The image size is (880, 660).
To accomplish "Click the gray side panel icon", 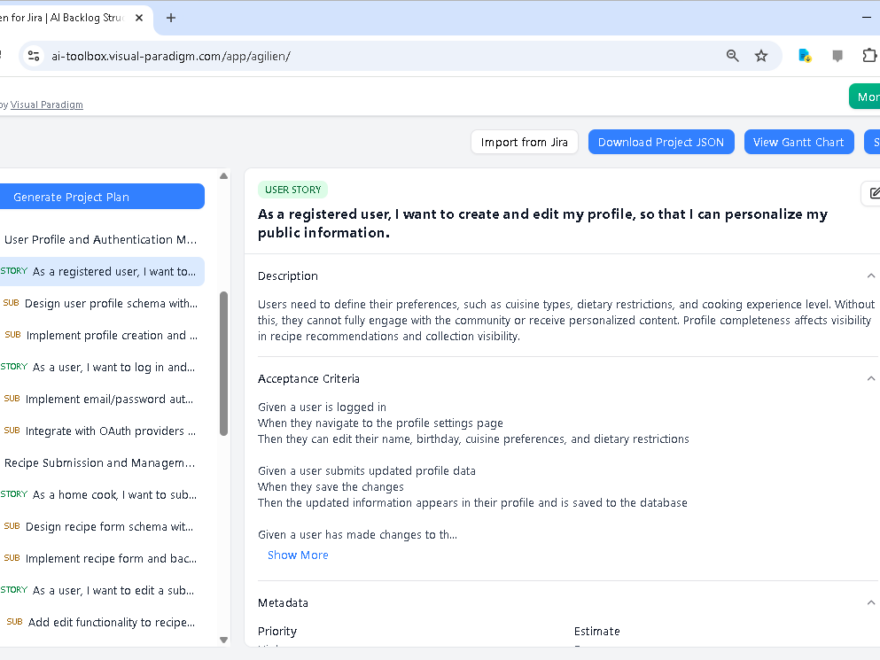I will coord(838,56).
